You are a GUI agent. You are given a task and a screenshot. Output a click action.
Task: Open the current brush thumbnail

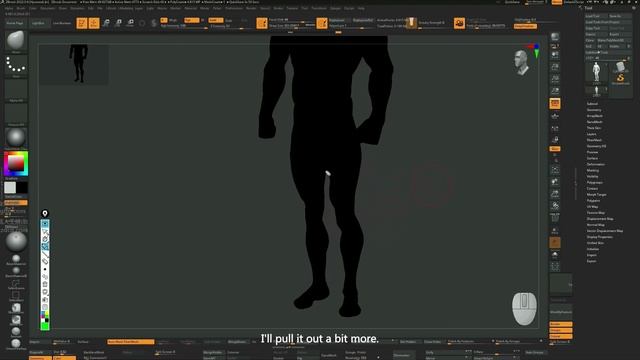point(16,41)
